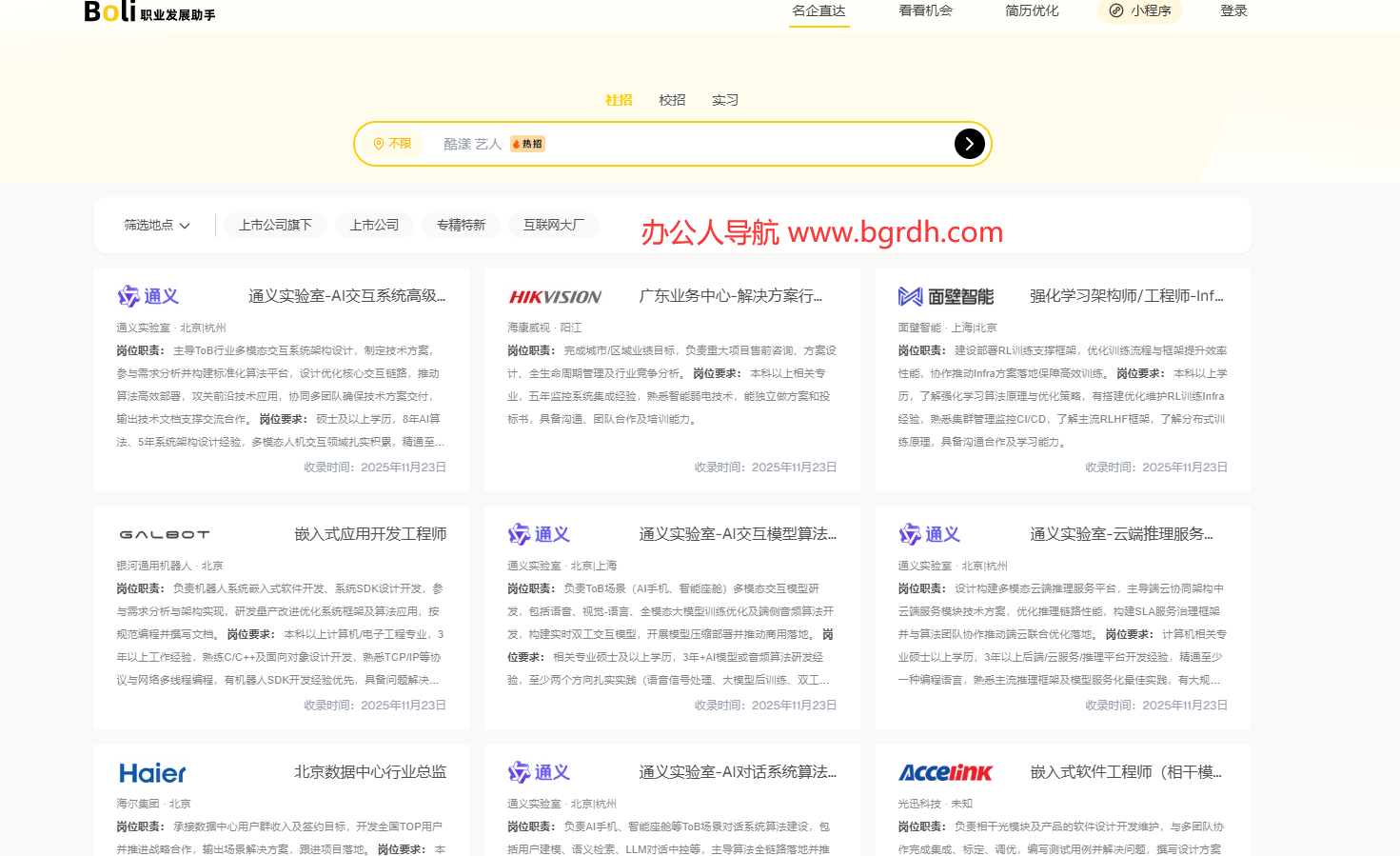
Task: Toggle the 专精特新 filter
Action: [x=461, y=225]
